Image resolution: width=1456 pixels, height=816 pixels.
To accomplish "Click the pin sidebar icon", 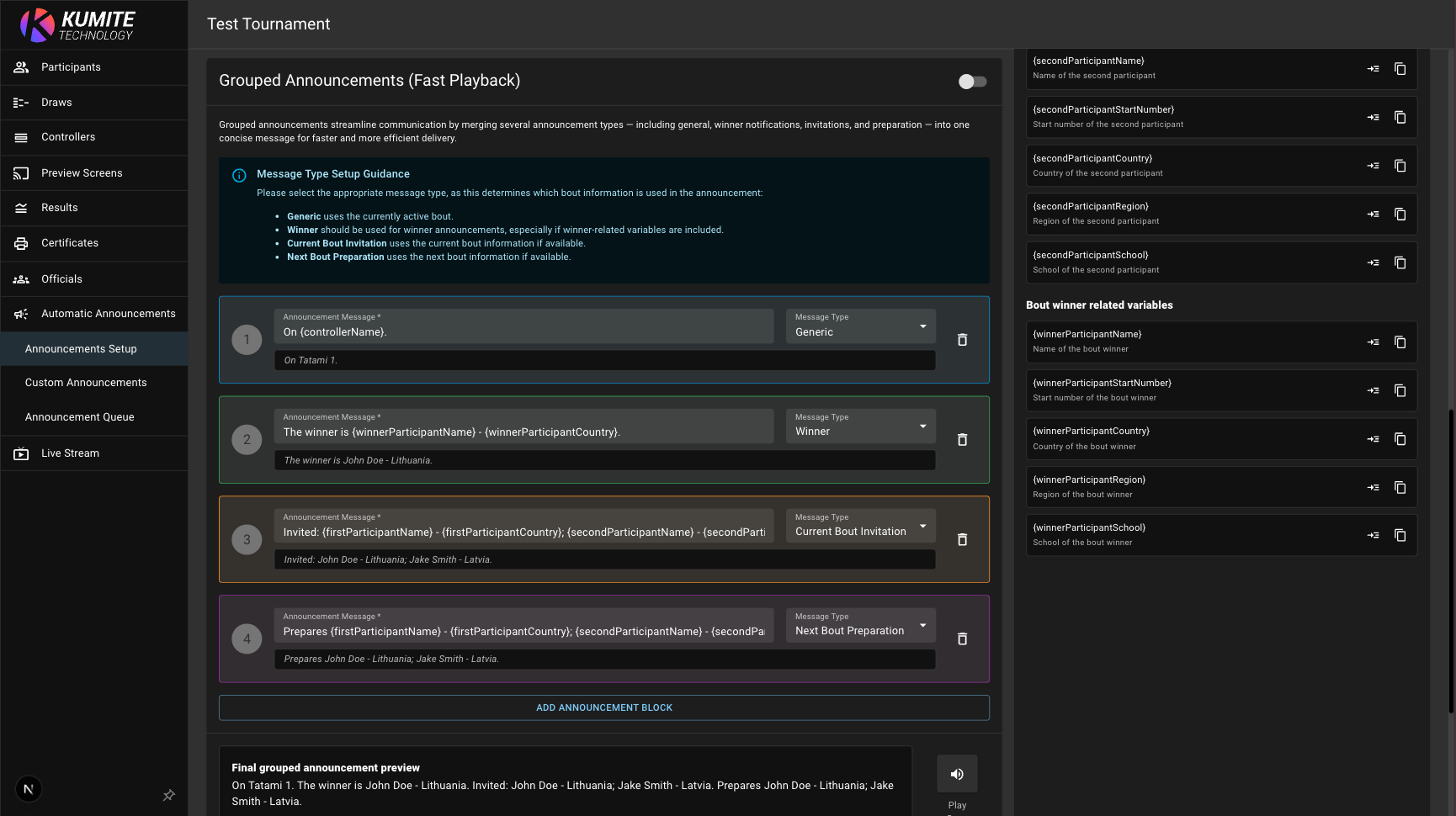I will click(x=168, y=795).
